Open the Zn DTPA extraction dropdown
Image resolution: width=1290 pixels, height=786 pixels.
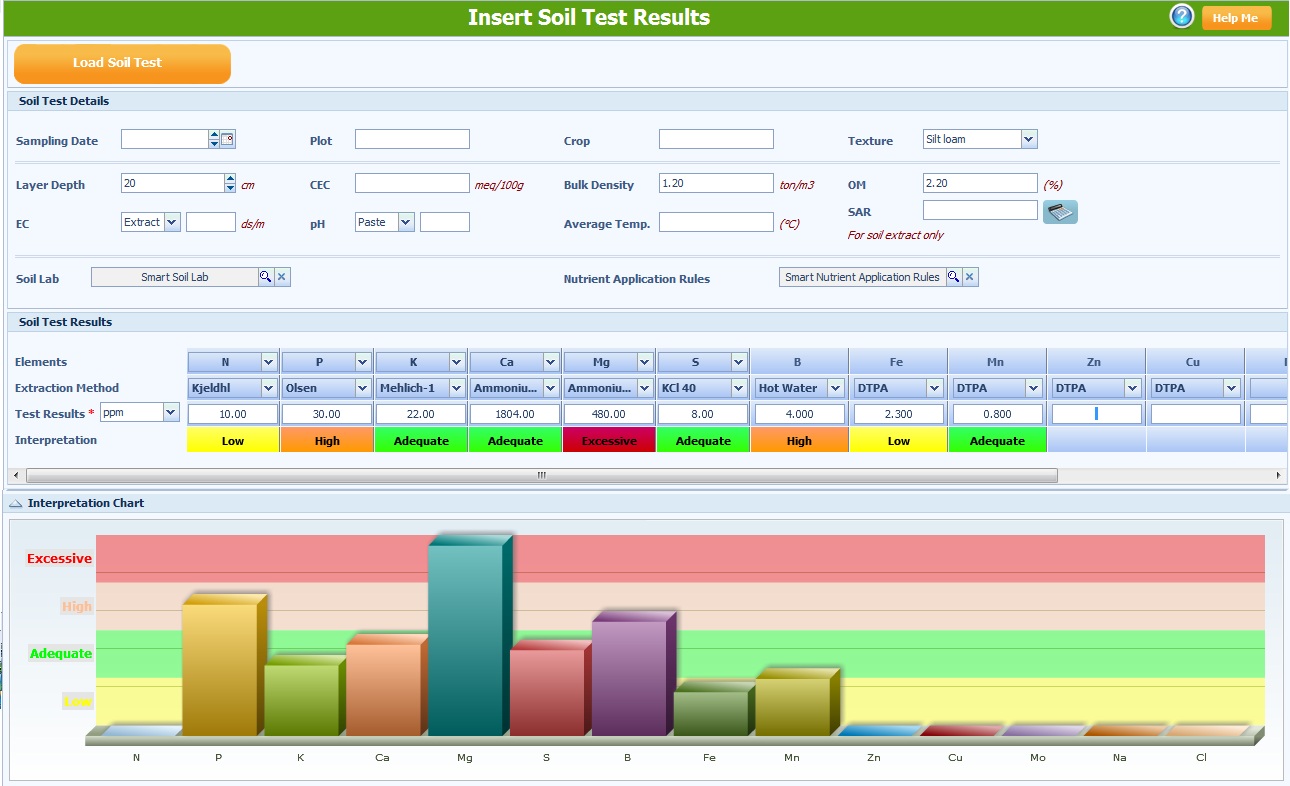click(x=1132, y=388)
